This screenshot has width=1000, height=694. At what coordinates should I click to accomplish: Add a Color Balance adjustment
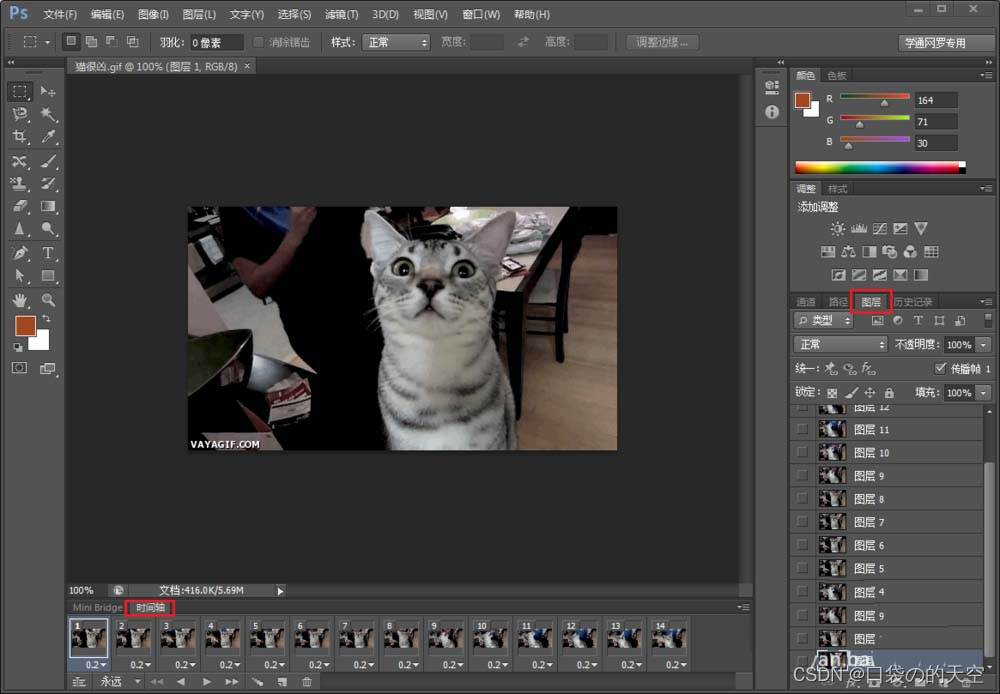(x=848, y=251)
